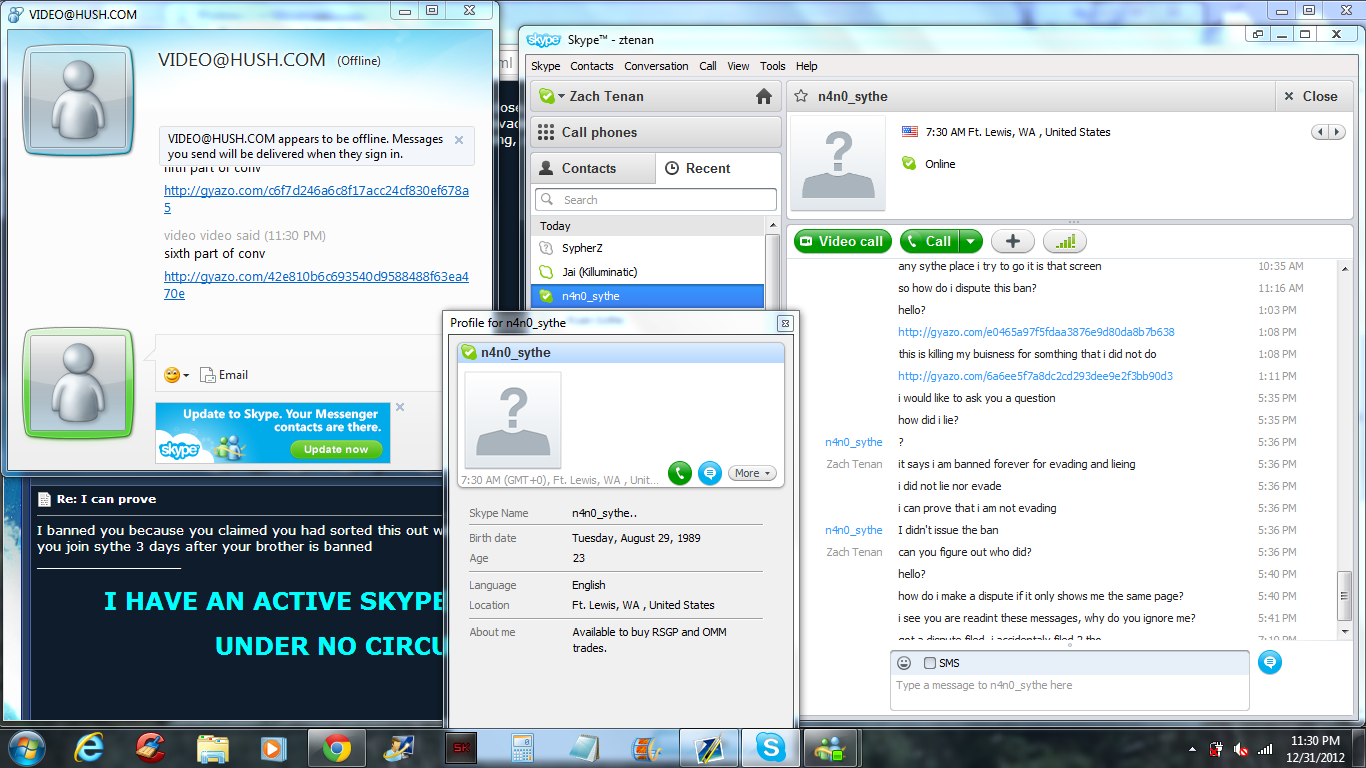Click the plus button to add people
This screenshot has height=768, width=1366.
1013,241
